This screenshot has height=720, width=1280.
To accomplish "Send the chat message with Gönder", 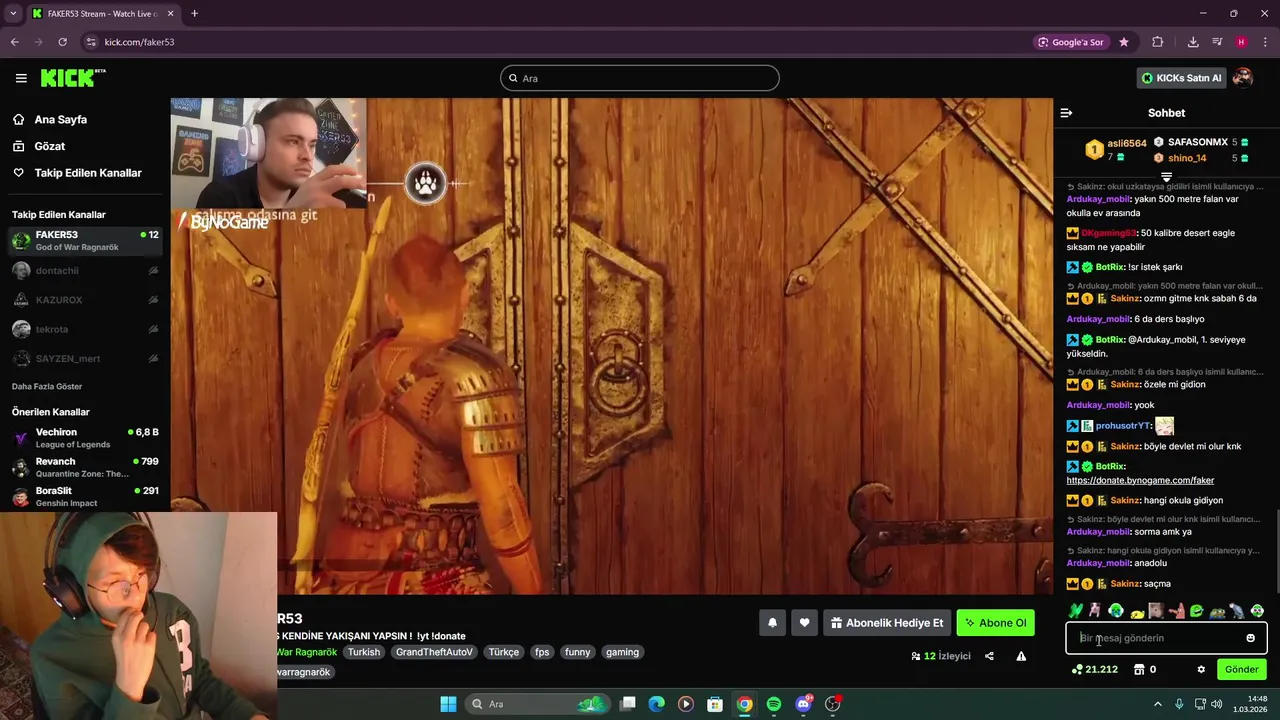I will pos(1241,669).
